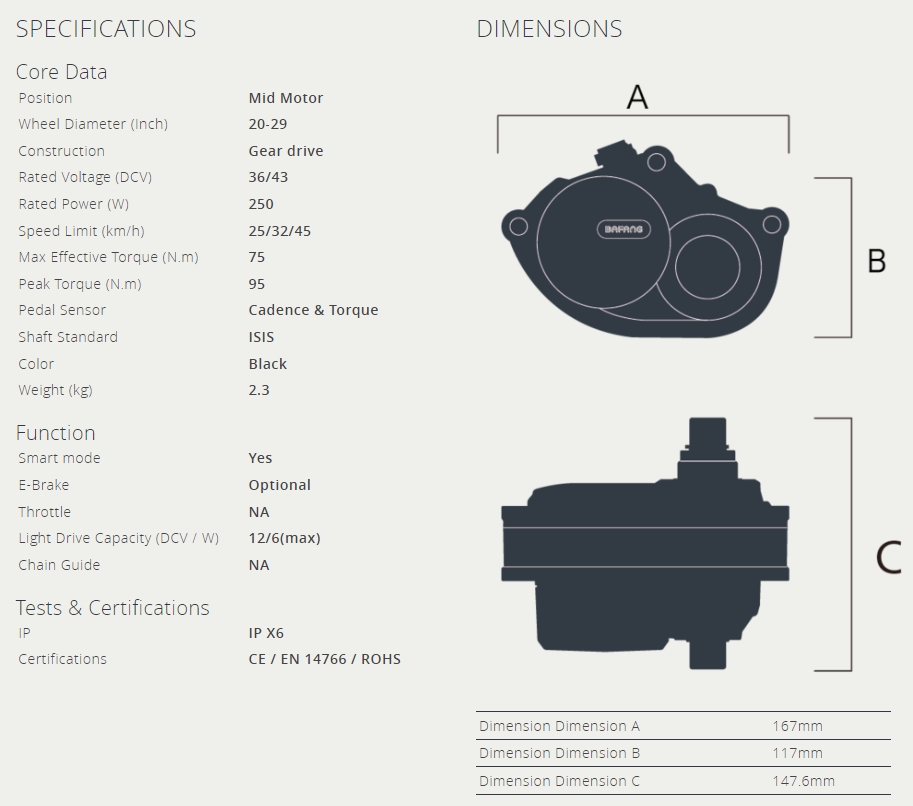Click the Mid Motor position value

[286, 98]
